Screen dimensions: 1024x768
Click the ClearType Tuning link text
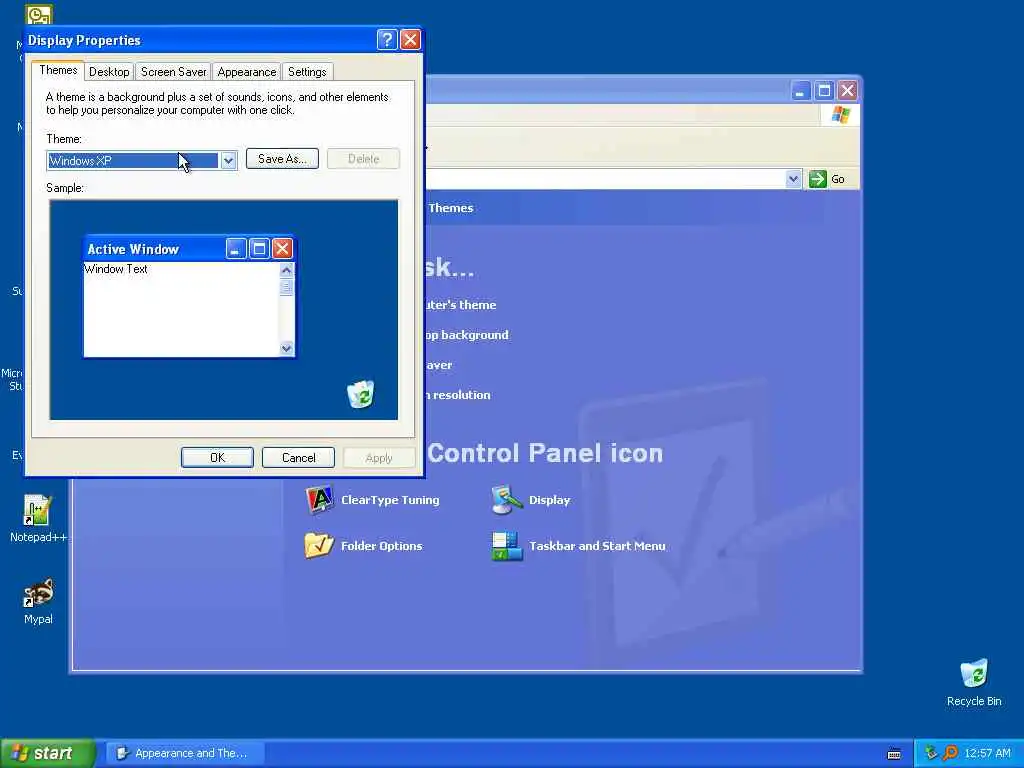tap(390, 500)
